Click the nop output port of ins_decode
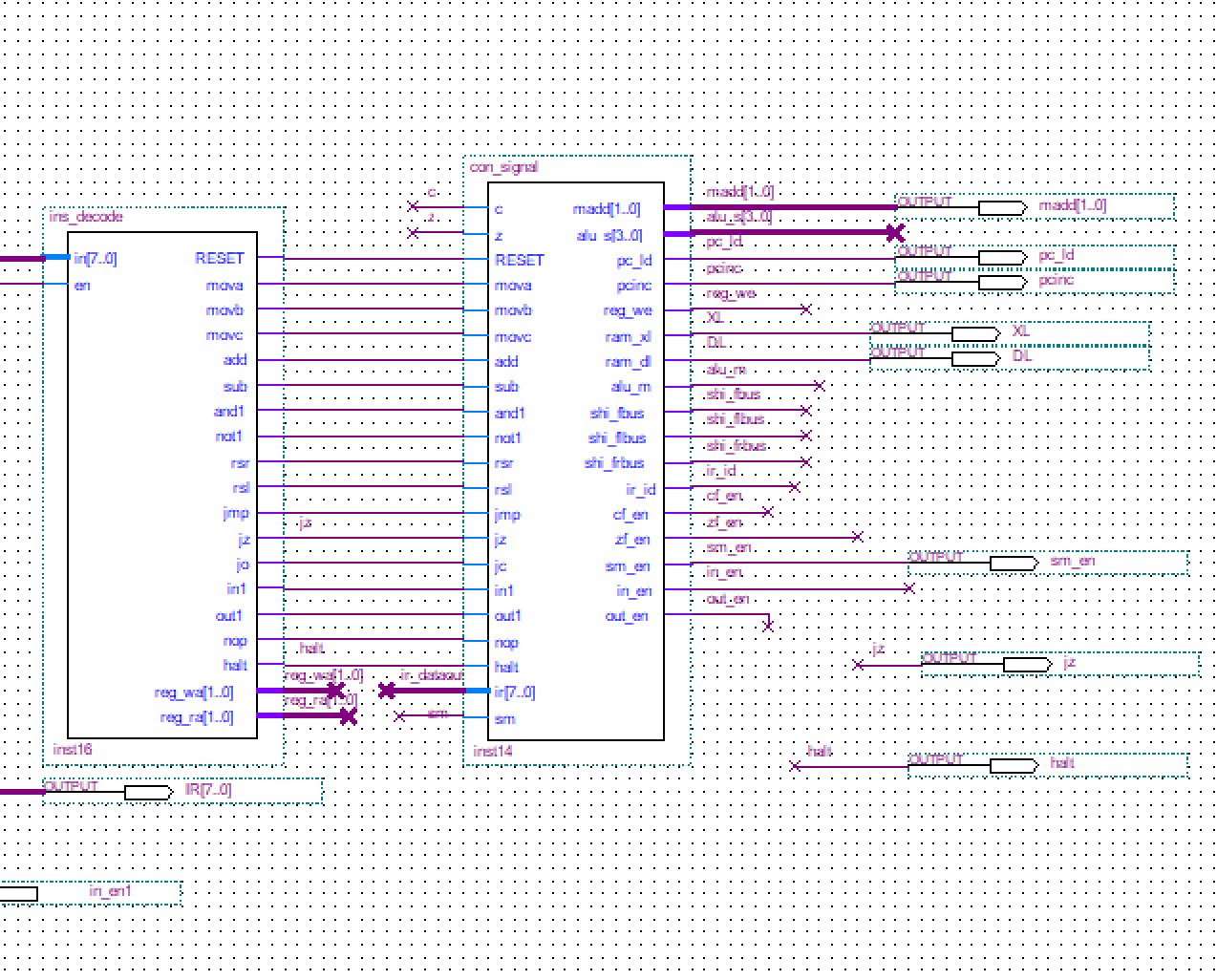 (233, 641)
